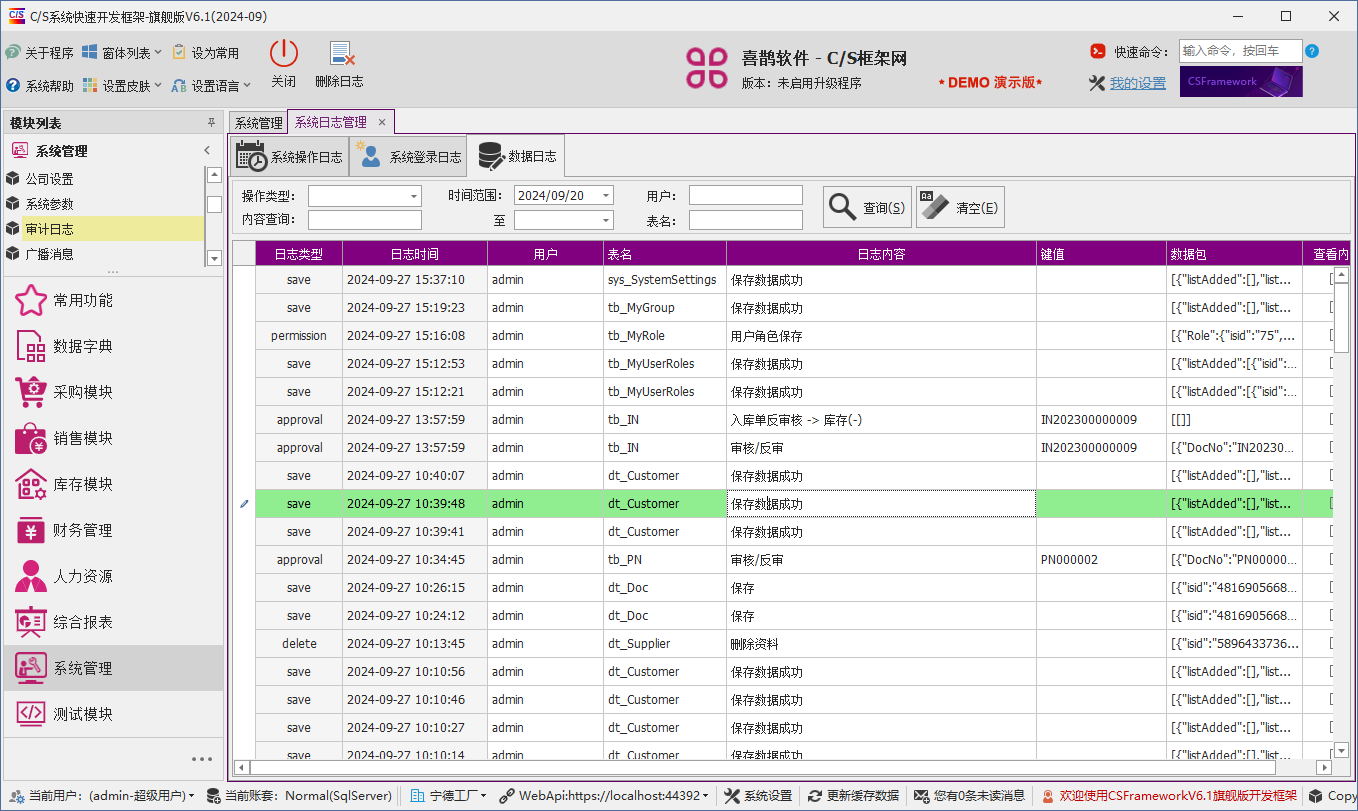The height and width of the screenshot is (811, 1358).
Task: Click the sidebar overflow dots button
Action: tap(202, 759)
